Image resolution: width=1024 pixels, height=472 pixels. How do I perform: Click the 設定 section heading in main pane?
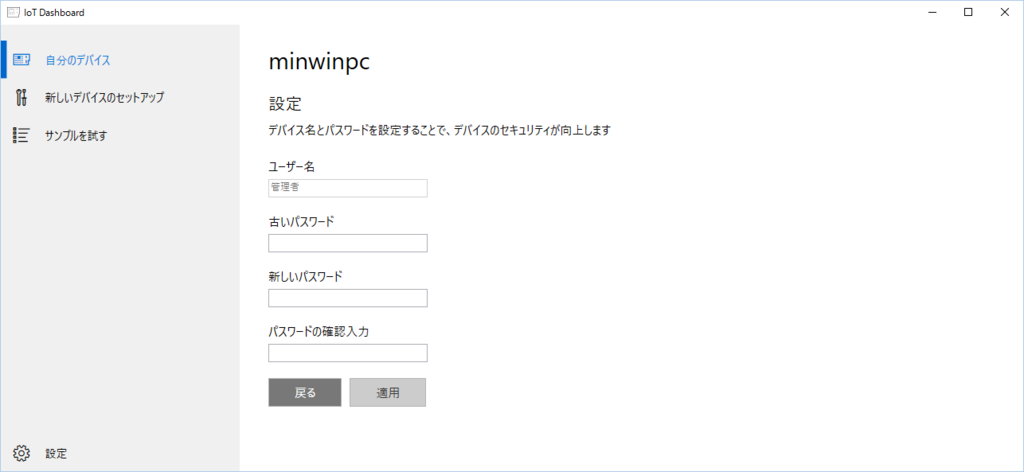(285, 104)
